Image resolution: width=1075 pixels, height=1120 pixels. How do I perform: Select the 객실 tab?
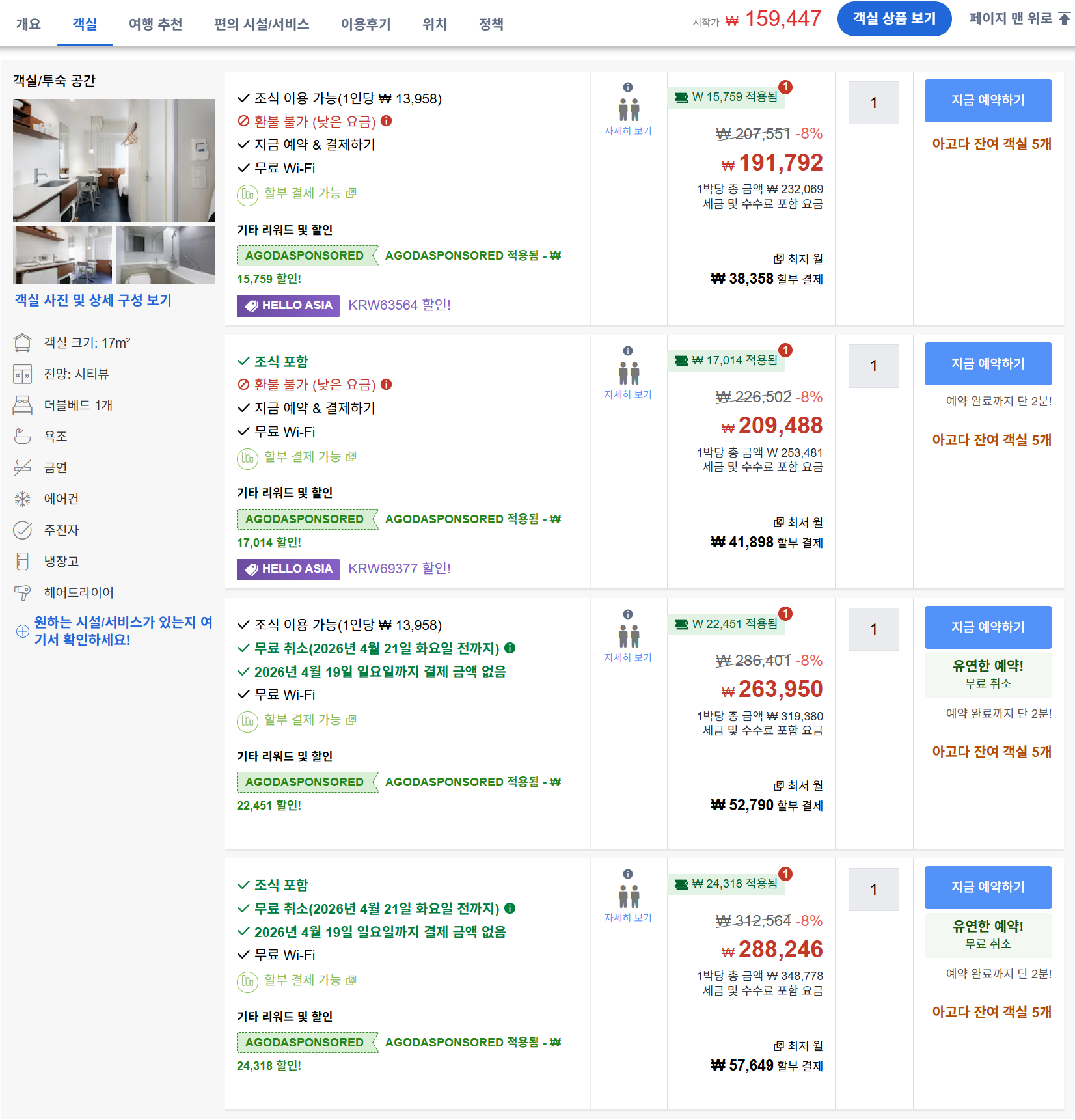tap(85, 24)
